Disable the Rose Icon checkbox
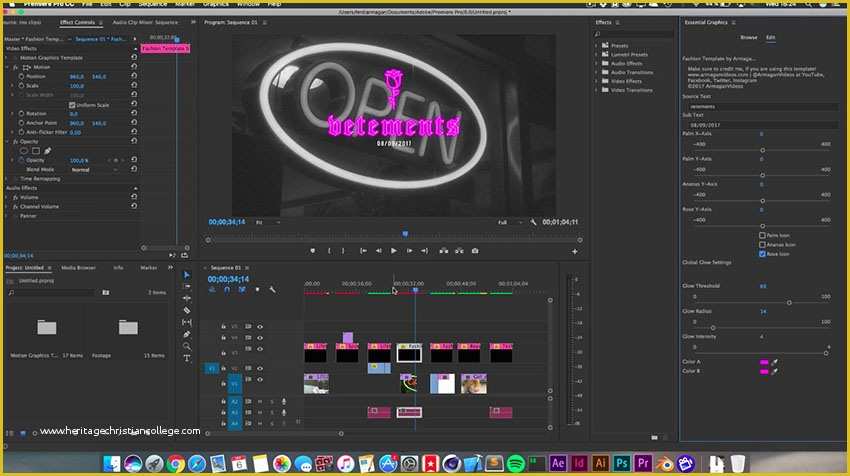 click(x=762, y=254)
